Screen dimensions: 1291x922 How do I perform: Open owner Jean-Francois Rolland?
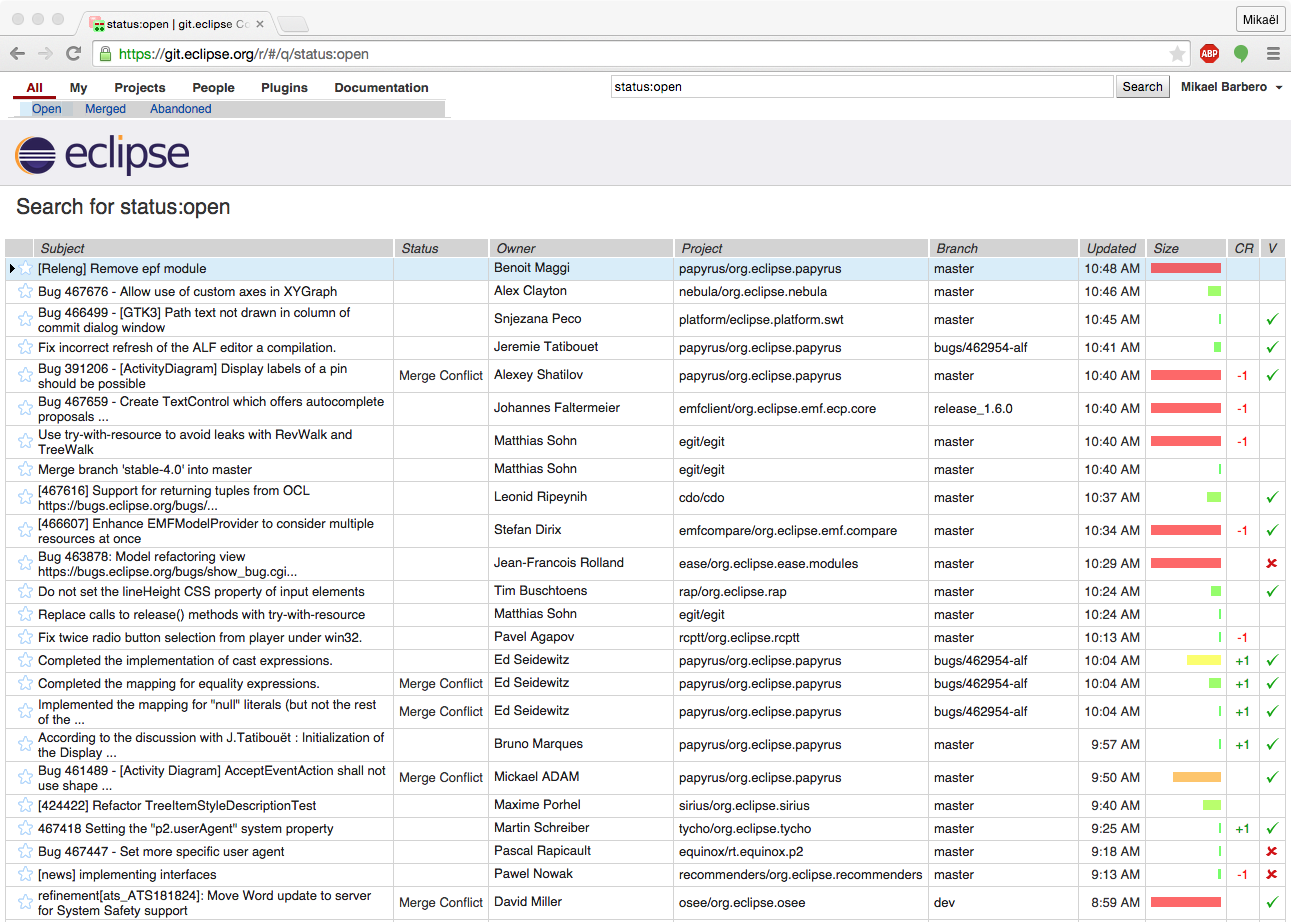559,562
